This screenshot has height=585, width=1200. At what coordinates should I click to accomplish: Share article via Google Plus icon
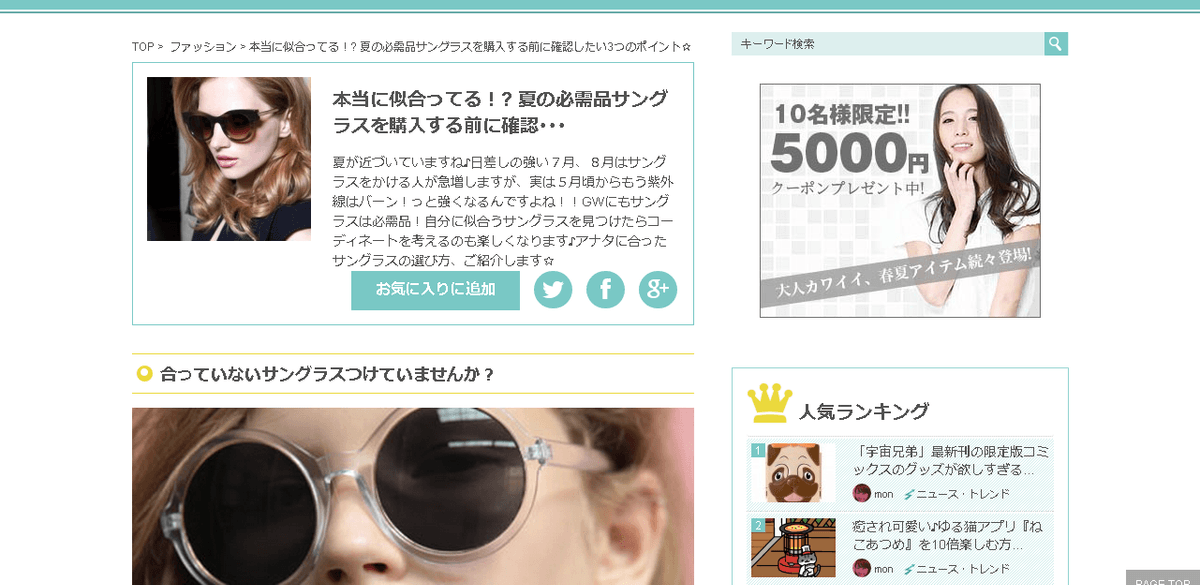(658, 290)
